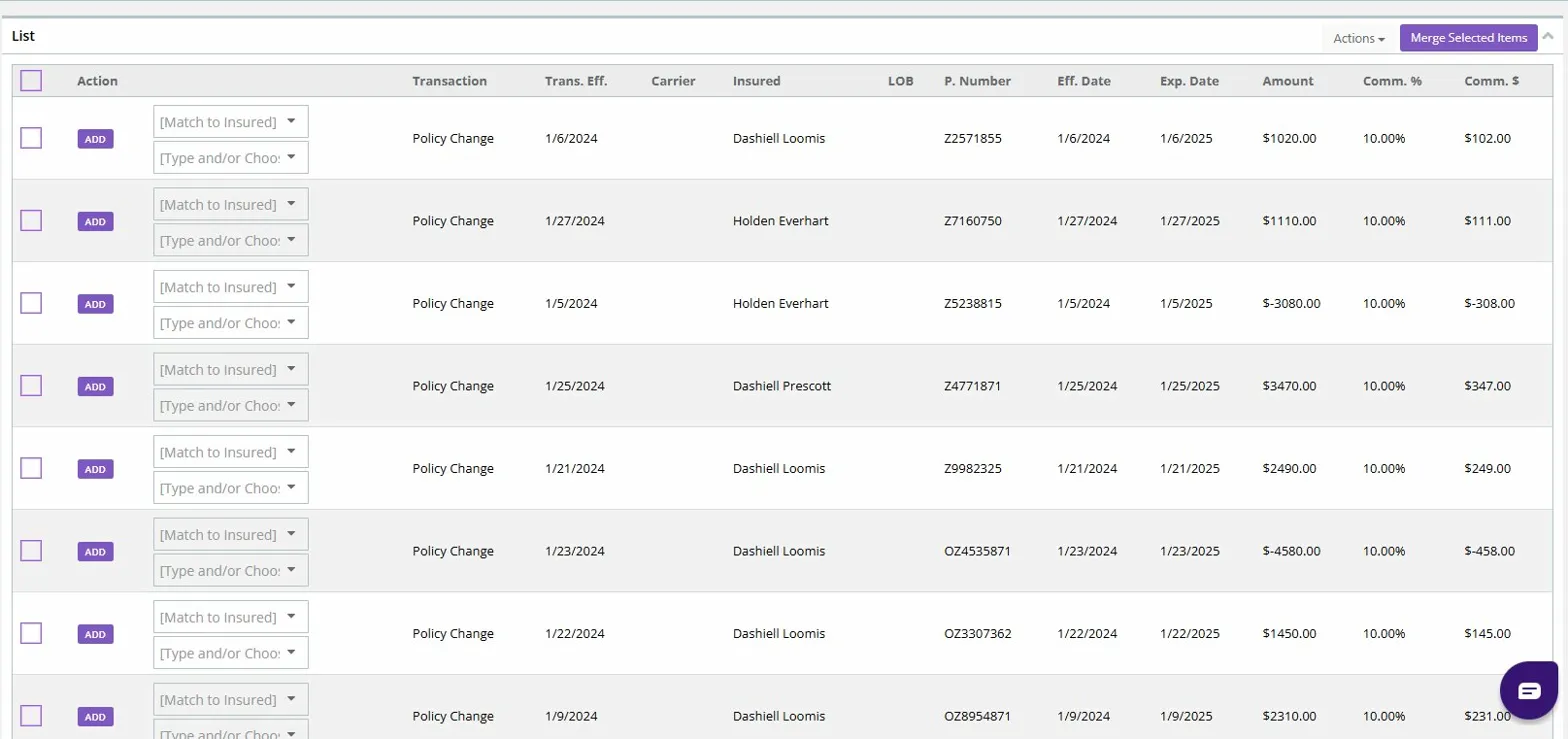Open Match to Insured dropdown for Z7160750
The width and height of the screenshot is (1568, 739).
point(231,204)
